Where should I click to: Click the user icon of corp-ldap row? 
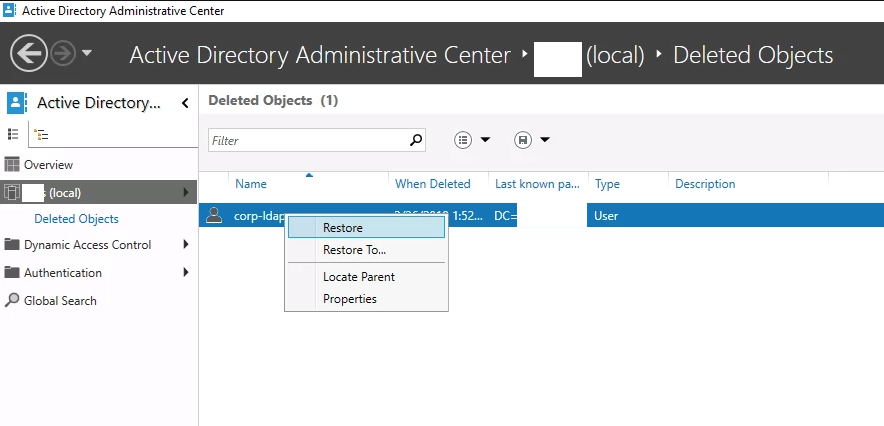[x=214, y=215]
